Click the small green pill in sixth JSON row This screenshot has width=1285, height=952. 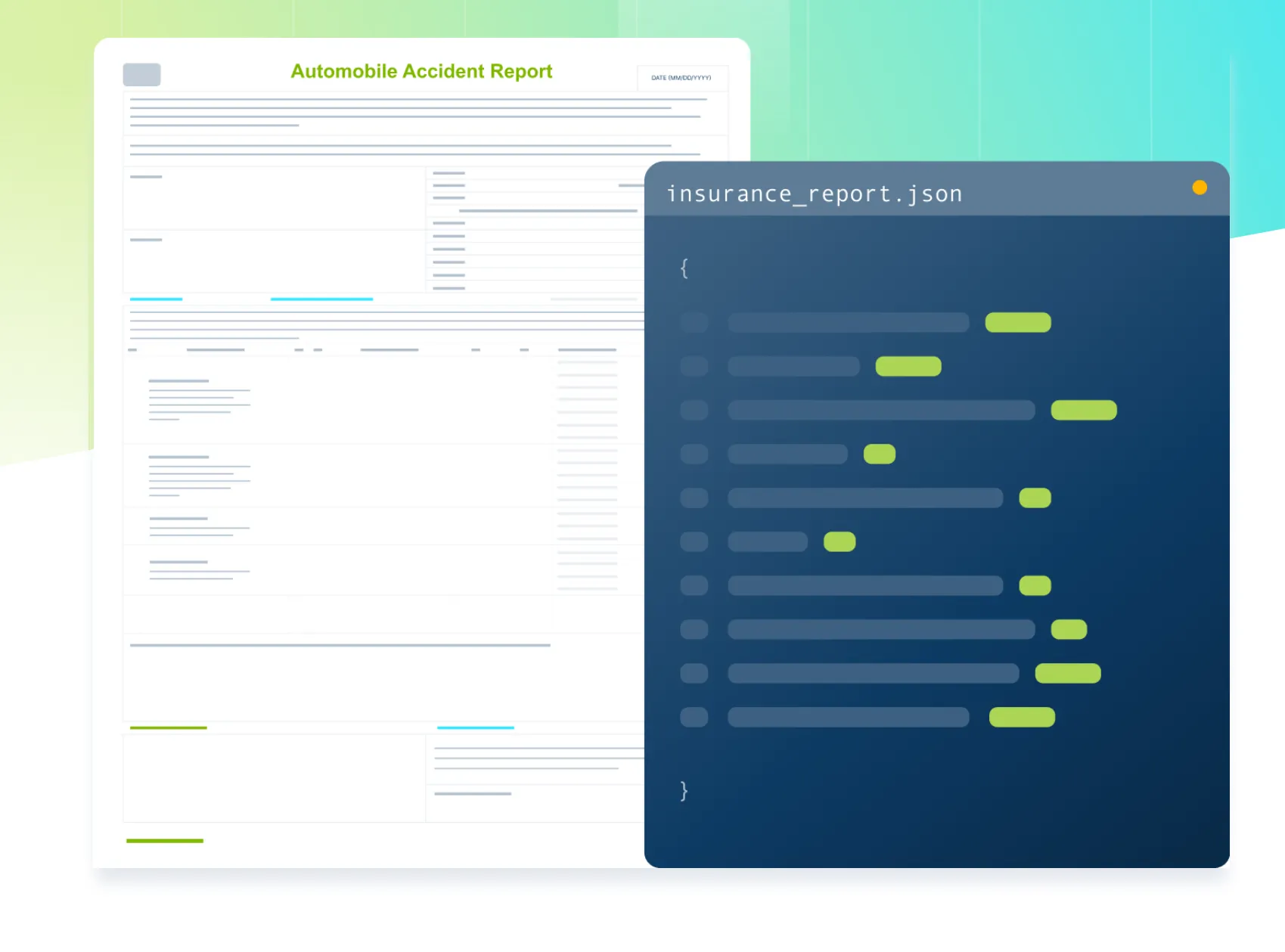pyautogui.click(x=839, y=542)
